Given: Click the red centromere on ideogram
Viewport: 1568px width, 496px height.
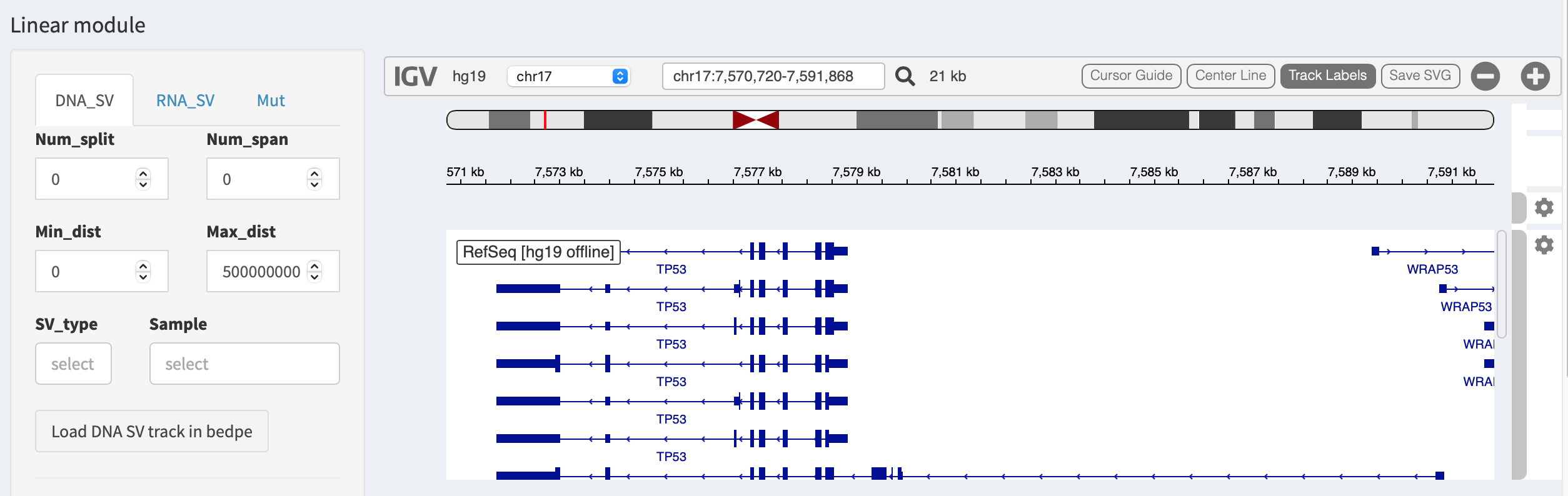Looking at the screenshot, I should pyautogui.click(x=756, y=120).
